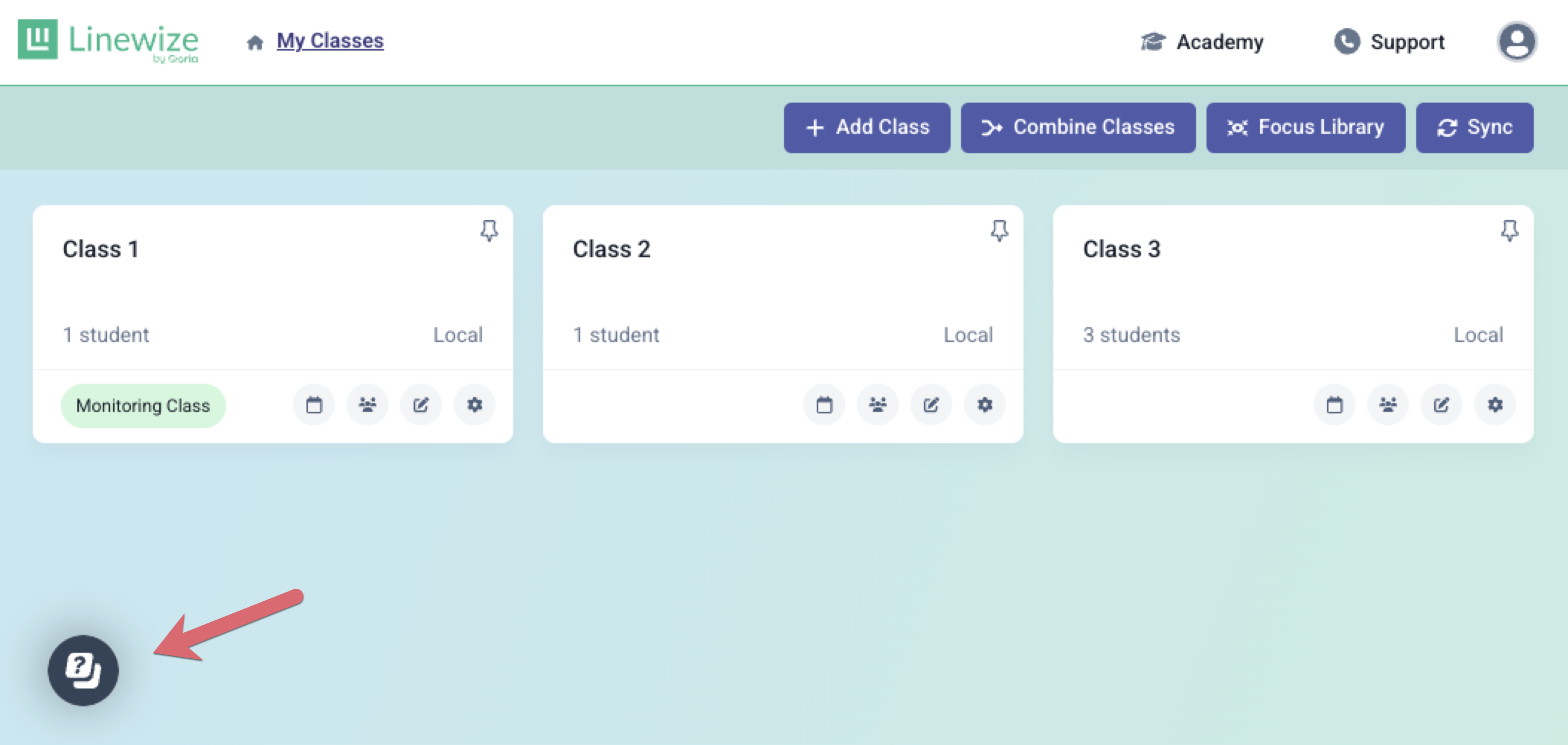Image resolution: width=1568 pixels, height=745 pixels.
Task: Click the Monitoring Class badge on Class 1
Action: [143, 405]
